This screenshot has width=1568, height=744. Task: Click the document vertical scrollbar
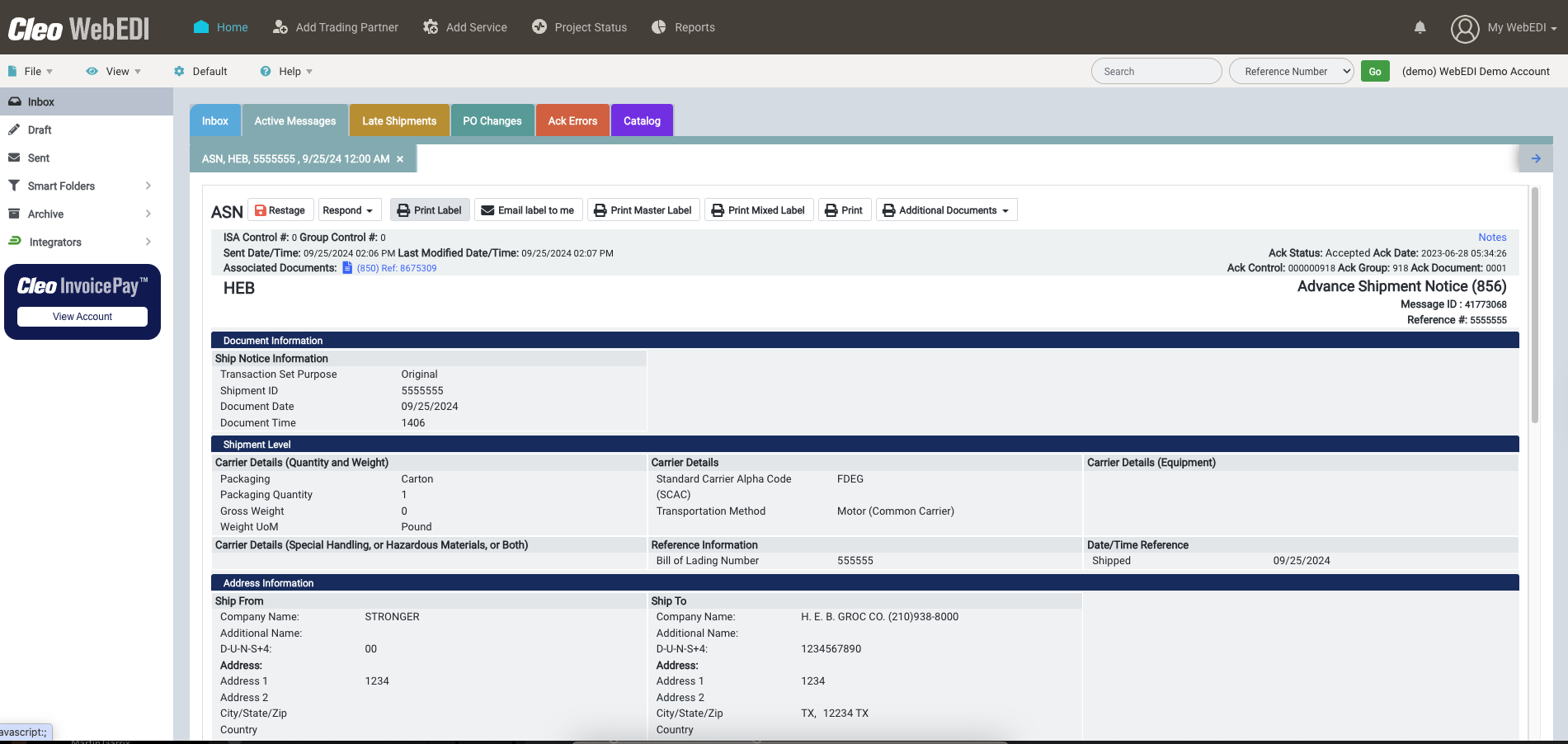click(1535, 305)
